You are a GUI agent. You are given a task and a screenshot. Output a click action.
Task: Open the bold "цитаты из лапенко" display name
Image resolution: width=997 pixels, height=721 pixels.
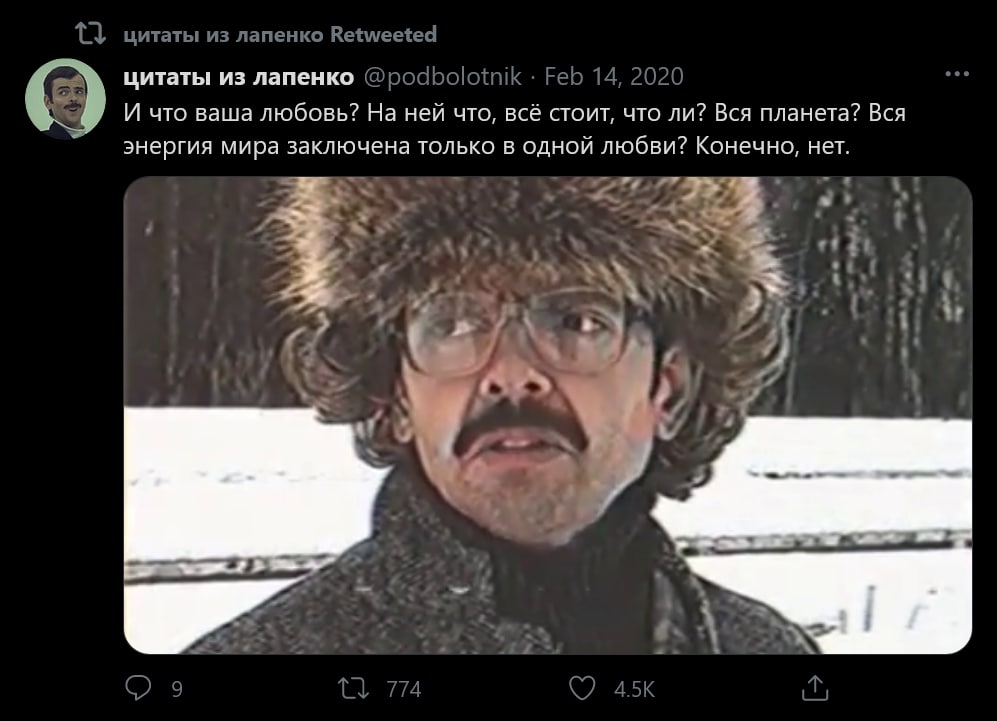238,77
